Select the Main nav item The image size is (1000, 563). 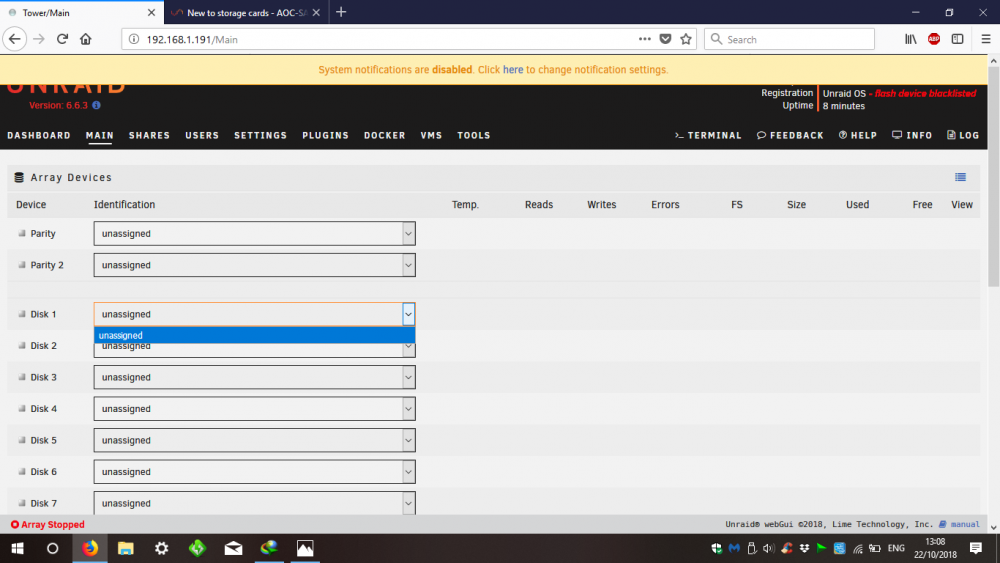tap(99, 135)
